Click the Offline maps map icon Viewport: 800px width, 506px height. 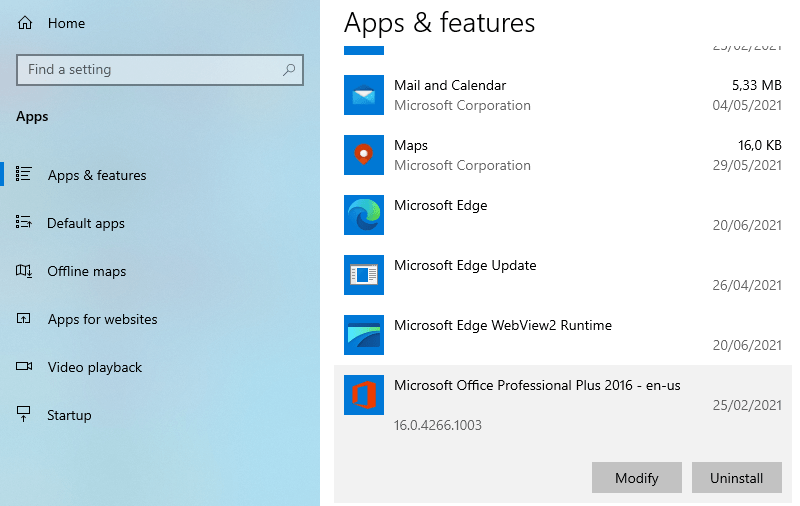[x=23, y=271]
